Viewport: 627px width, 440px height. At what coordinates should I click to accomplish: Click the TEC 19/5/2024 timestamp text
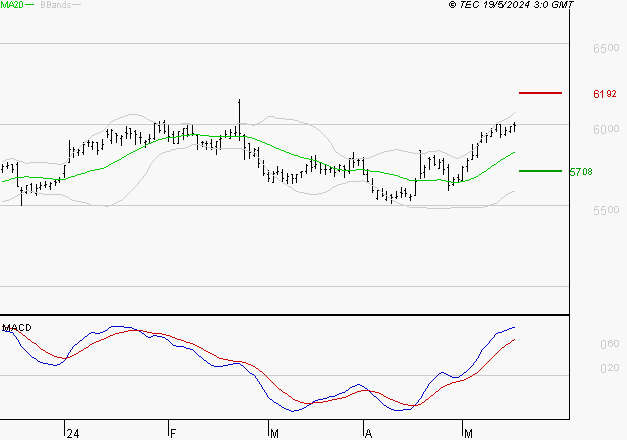(x=511, y=5)
